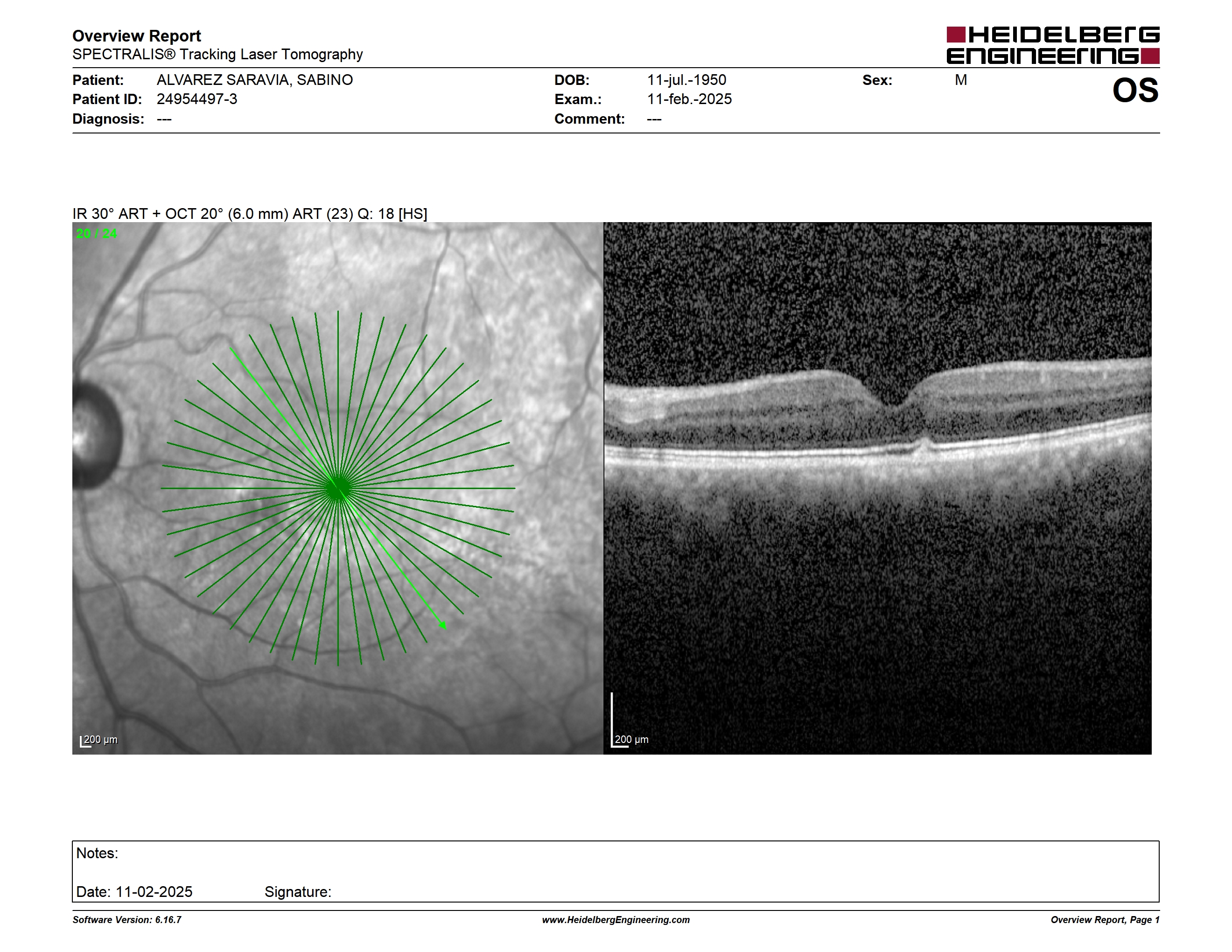This screenshot has width=1232, height=952.
Task: Click the 'OS' eye indicator
Action: [1135, 90]
